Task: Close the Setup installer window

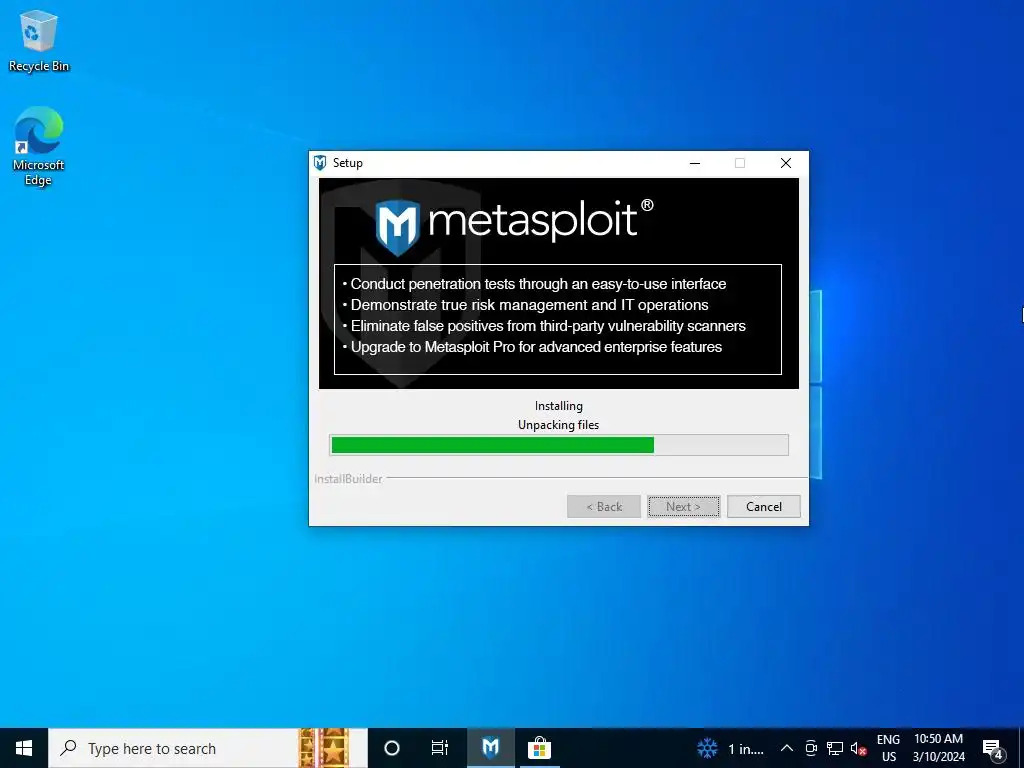Action: click(x=786, y=163)
